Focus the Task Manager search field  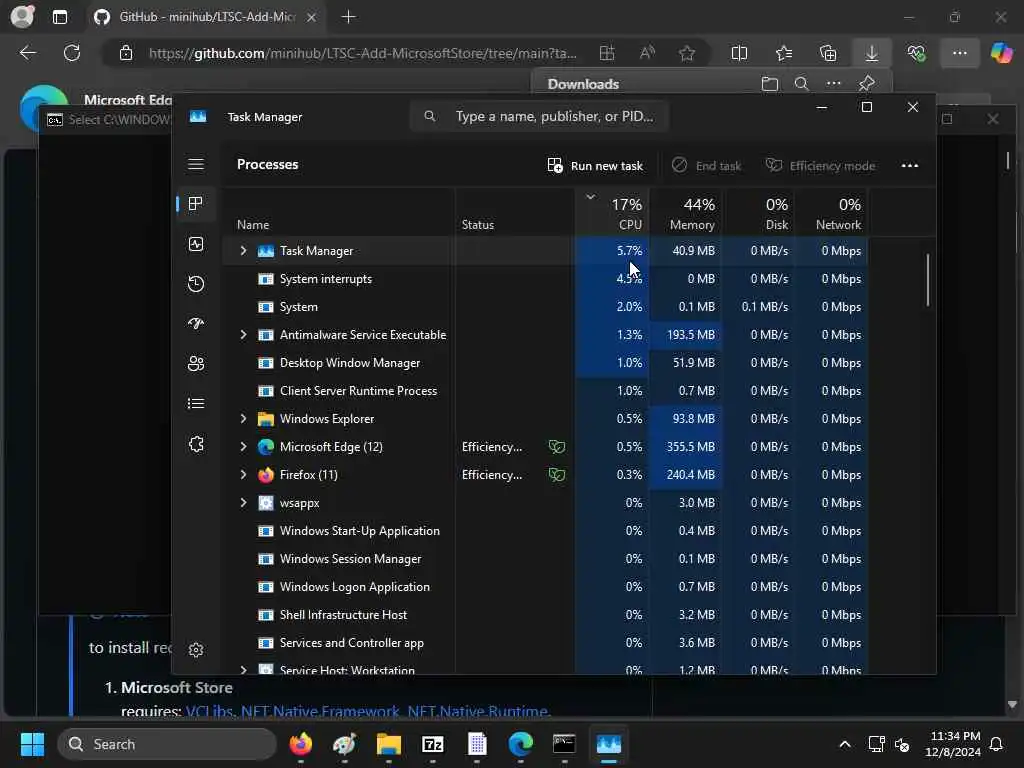click(539, 116)
